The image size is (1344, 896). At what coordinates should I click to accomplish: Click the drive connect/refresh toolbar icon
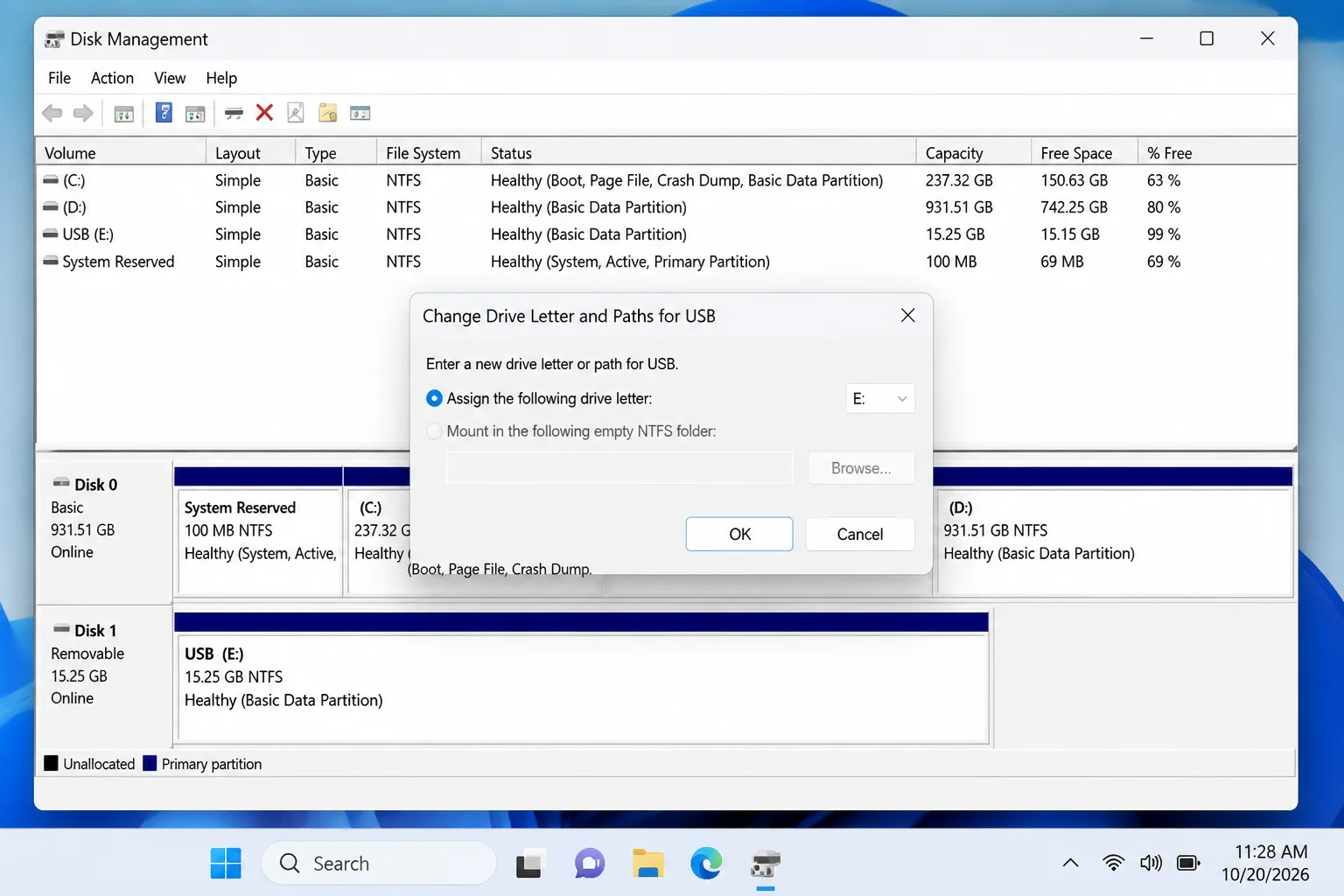234,113
